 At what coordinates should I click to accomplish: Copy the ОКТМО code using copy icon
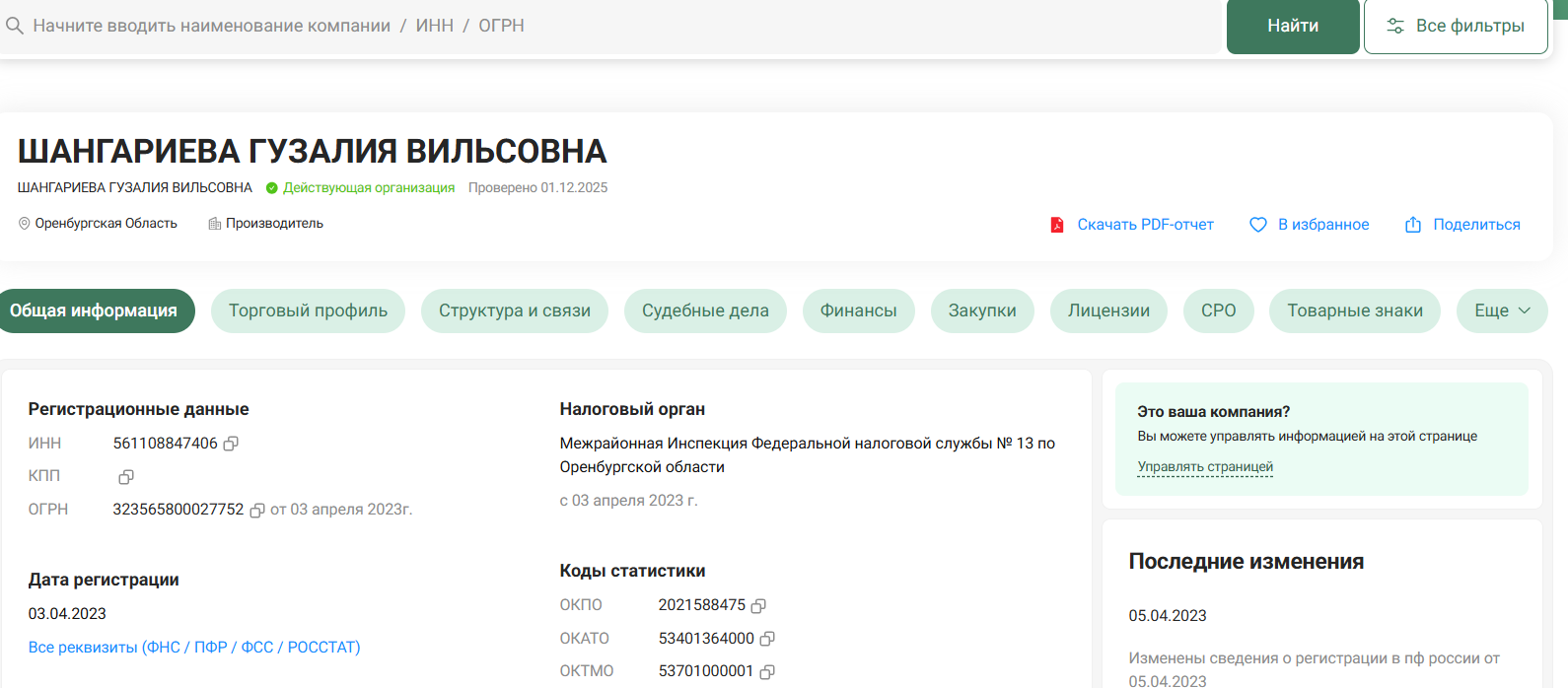[x=767, y=671]
